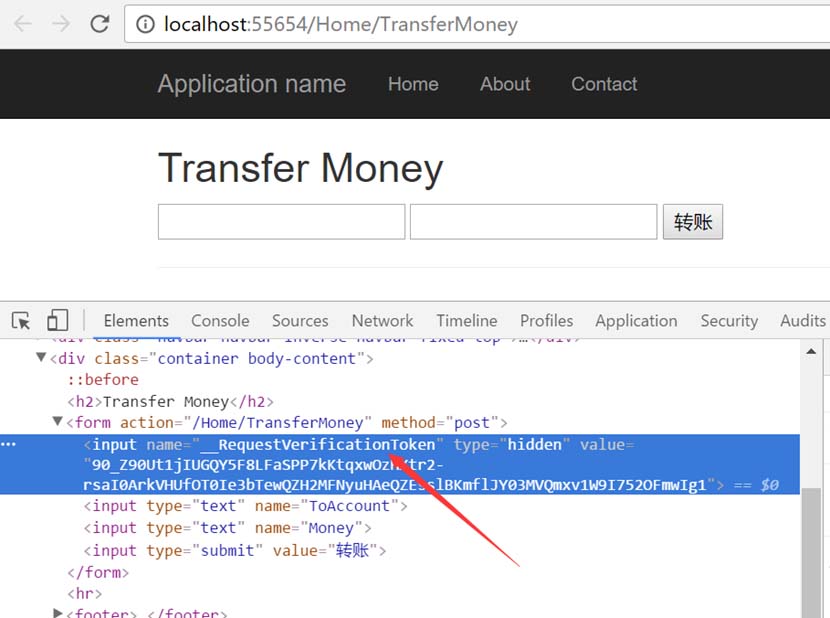This screenshot has width=830, height=618.
Task: Select the hr node row
Action: 85,594
